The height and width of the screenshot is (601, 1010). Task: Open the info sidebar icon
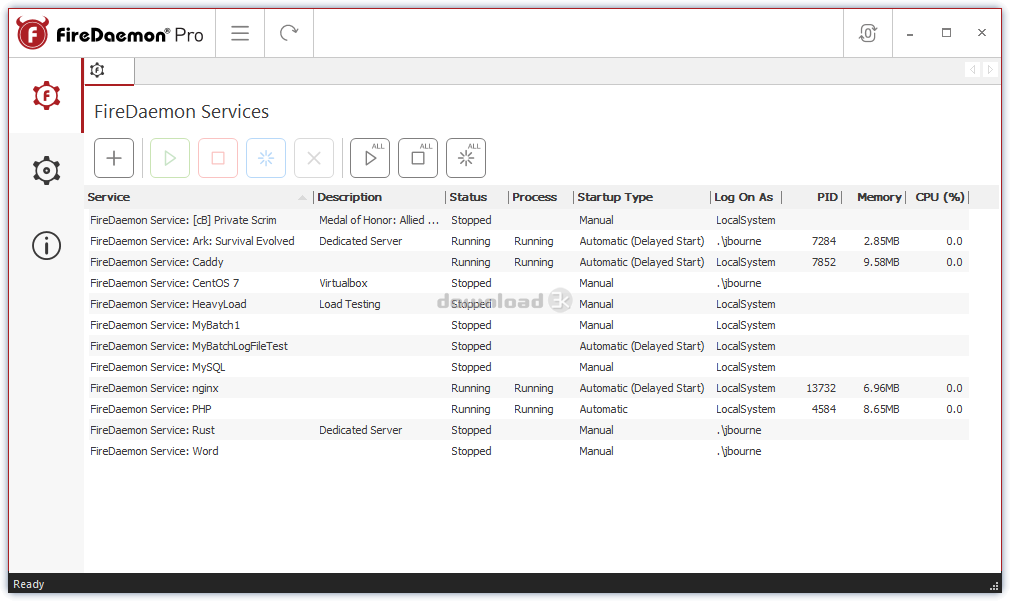(x=46, y=245)
